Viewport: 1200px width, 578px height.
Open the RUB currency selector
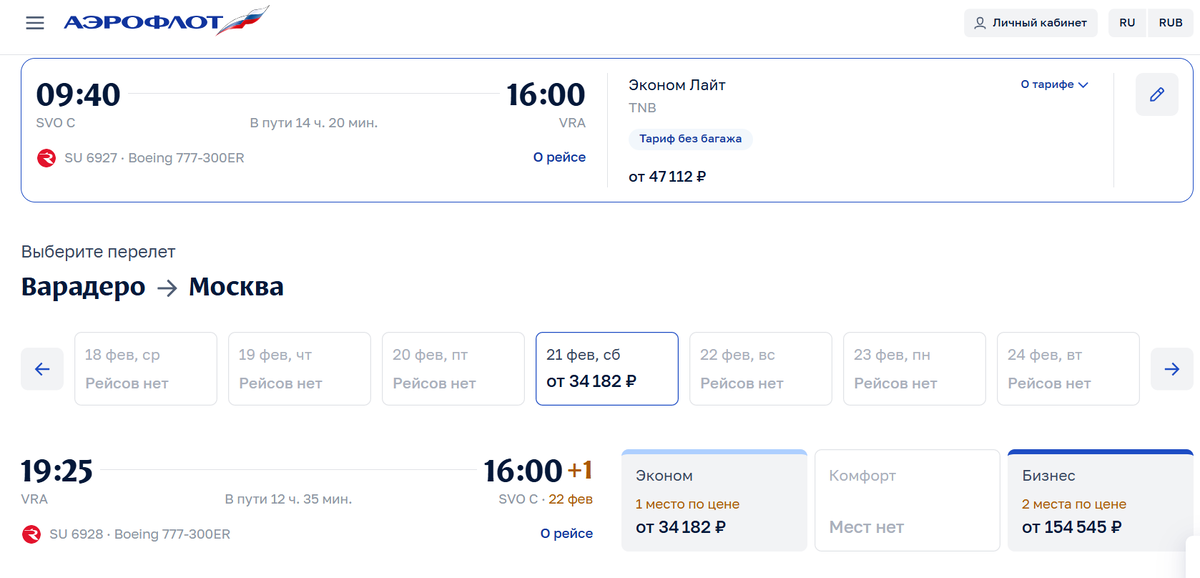pos(1170,23)
